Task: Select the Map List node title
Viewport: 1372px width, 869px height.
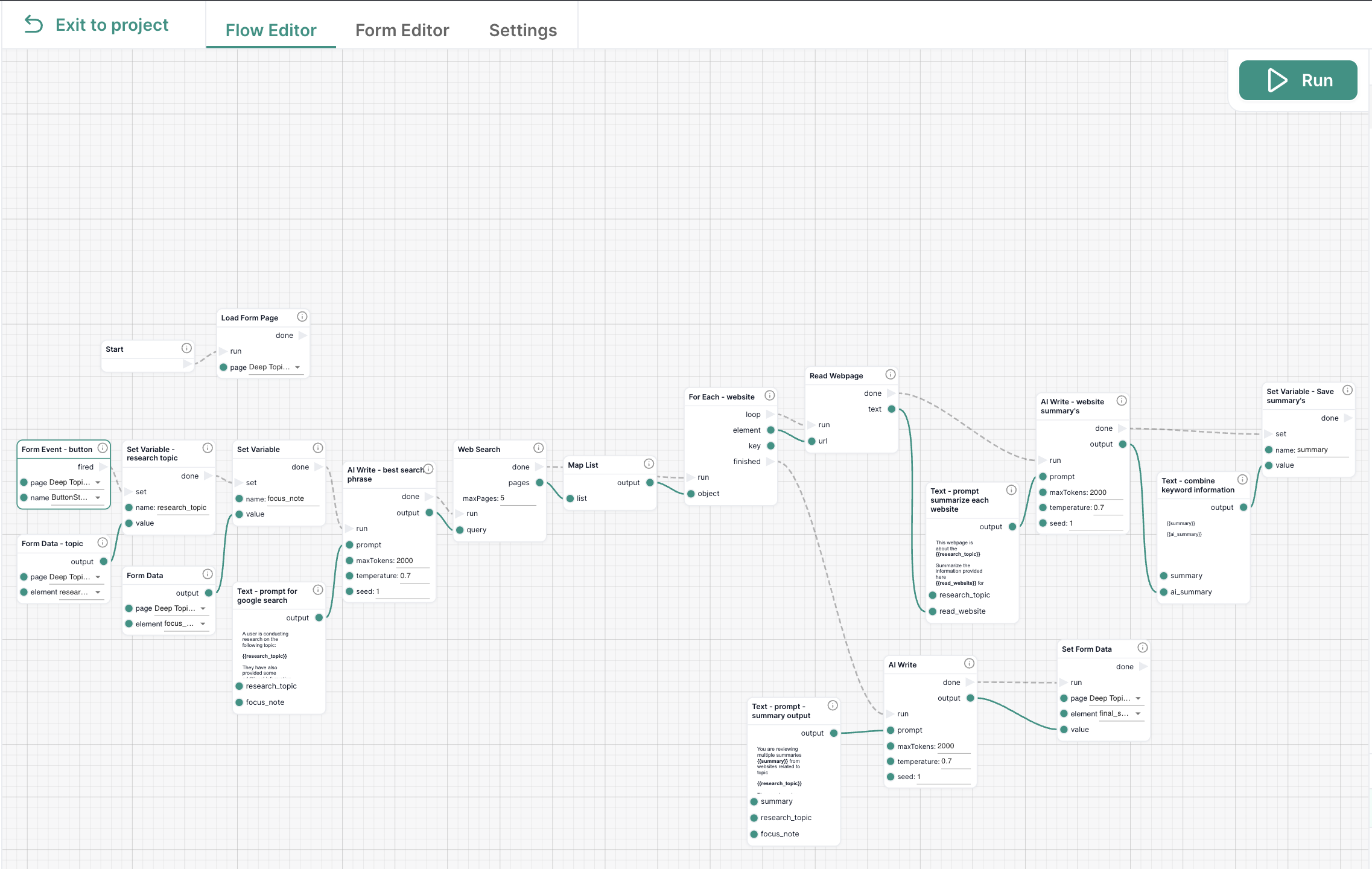Action: (583, 465)
